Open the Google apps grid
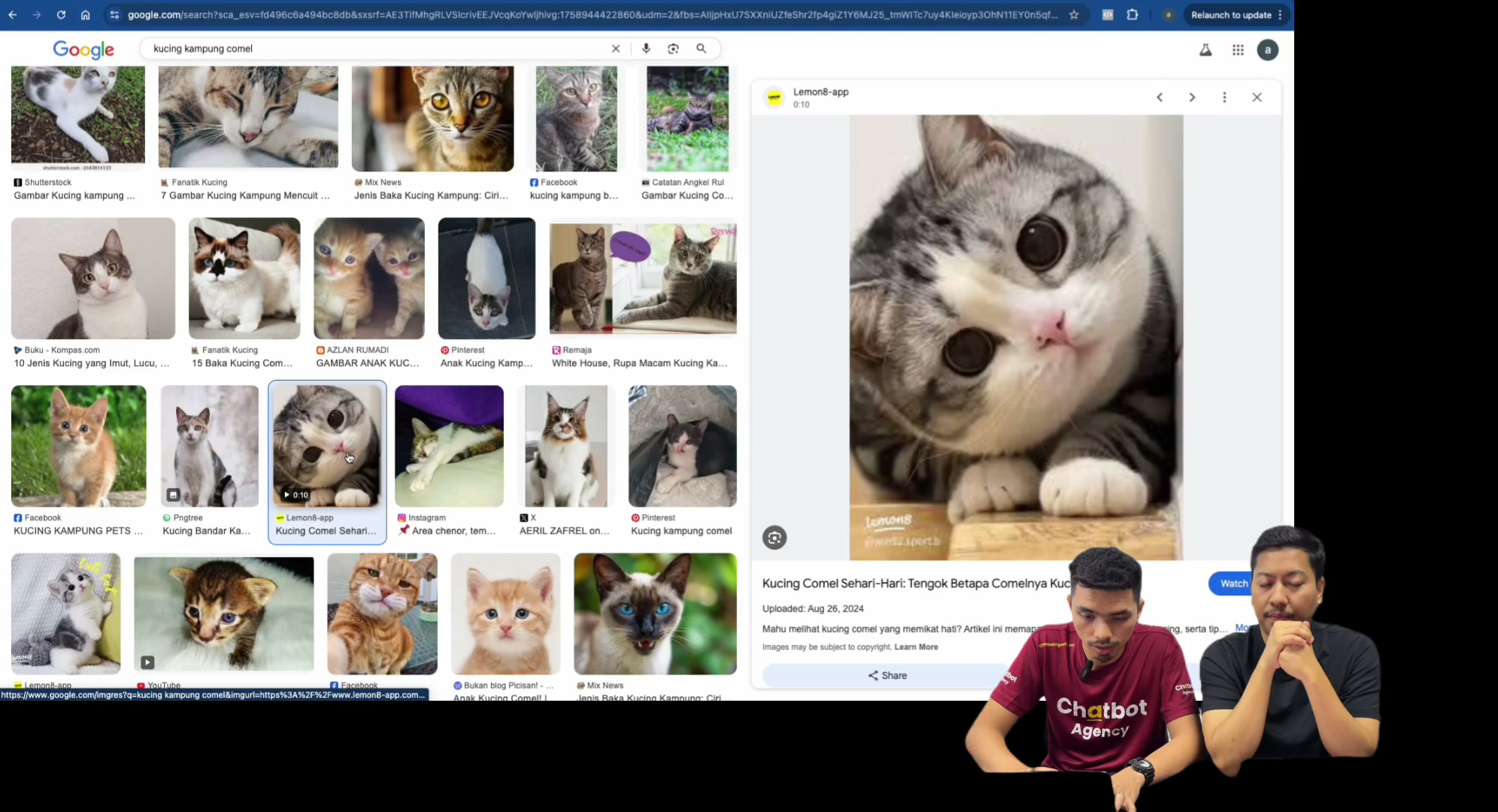The height and width of the screenshot is (812, 1498). tap(1238, 50)
